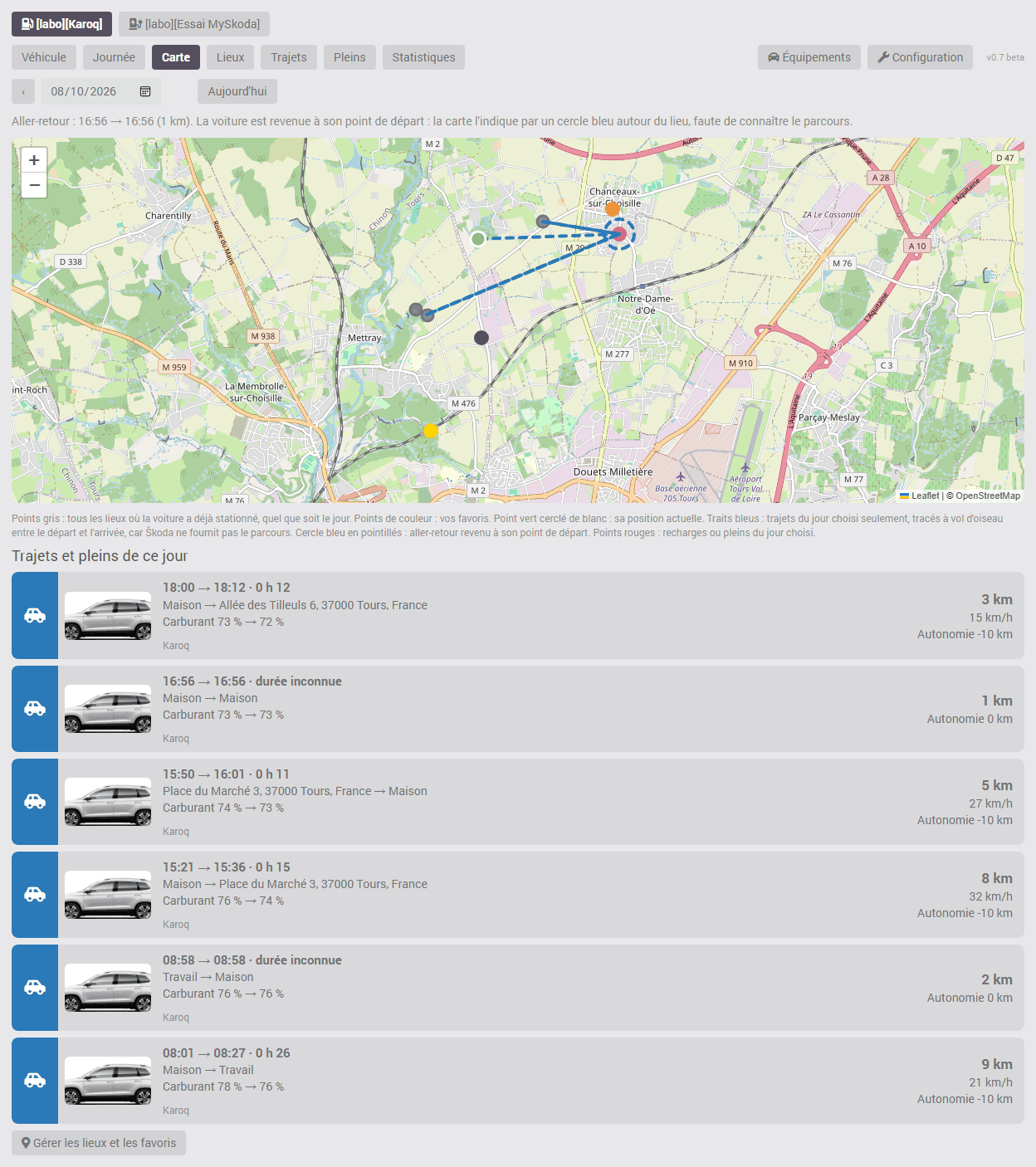Image resolution: width=1036 pixels, height=1167 pixels.
Task: Open the Configuration page
Action: tap(921, 57)
